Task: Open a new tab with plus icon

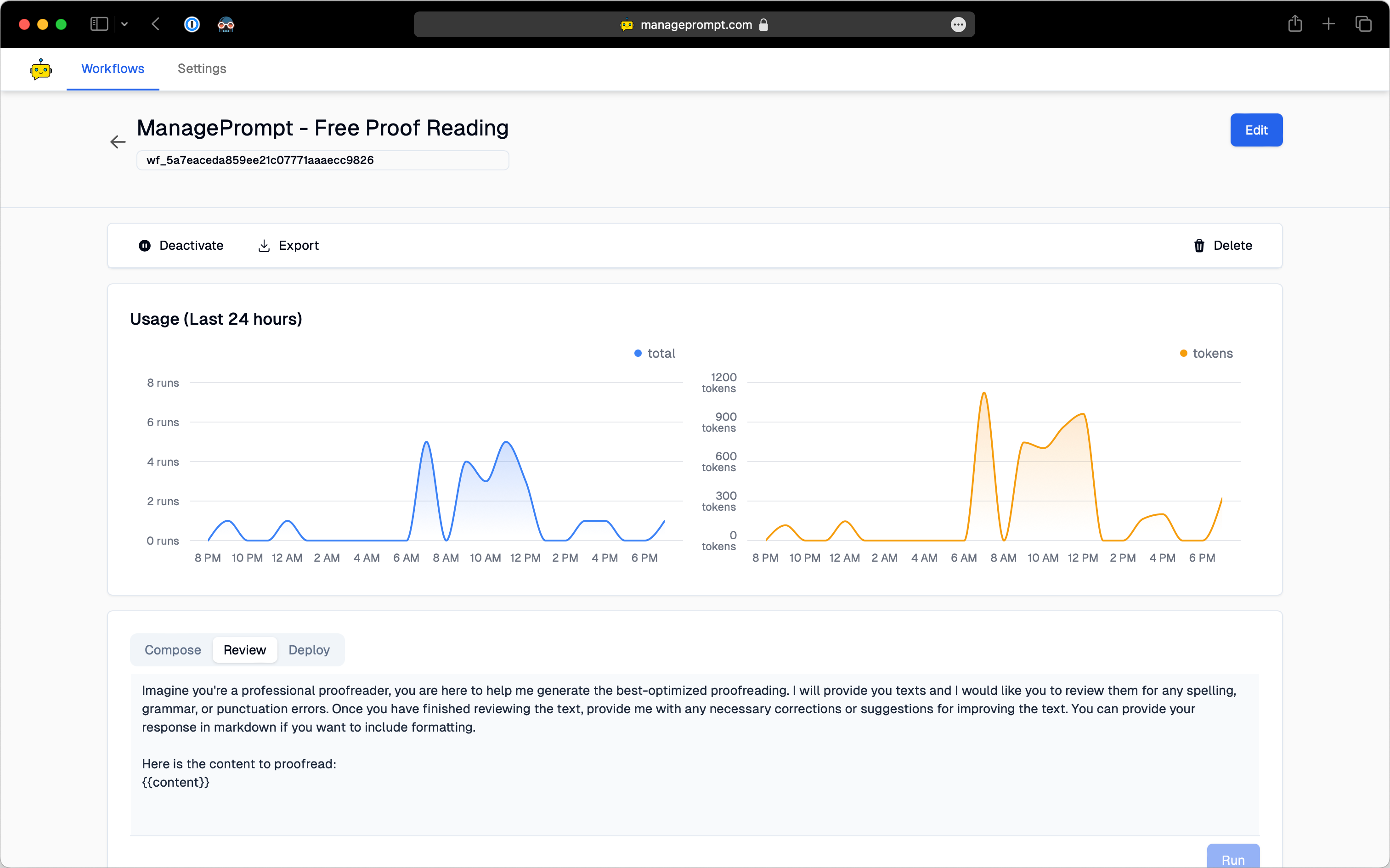Action: pyautogui.click(x=1328, y=24)
